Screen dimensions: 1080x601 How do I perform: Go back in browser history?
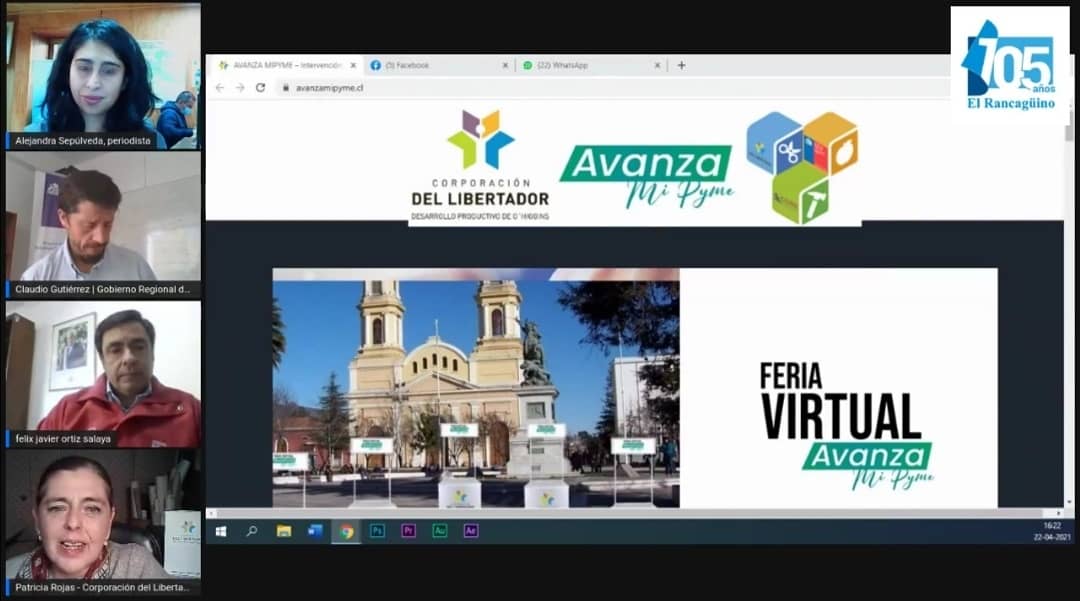click(x=220, y=88)
